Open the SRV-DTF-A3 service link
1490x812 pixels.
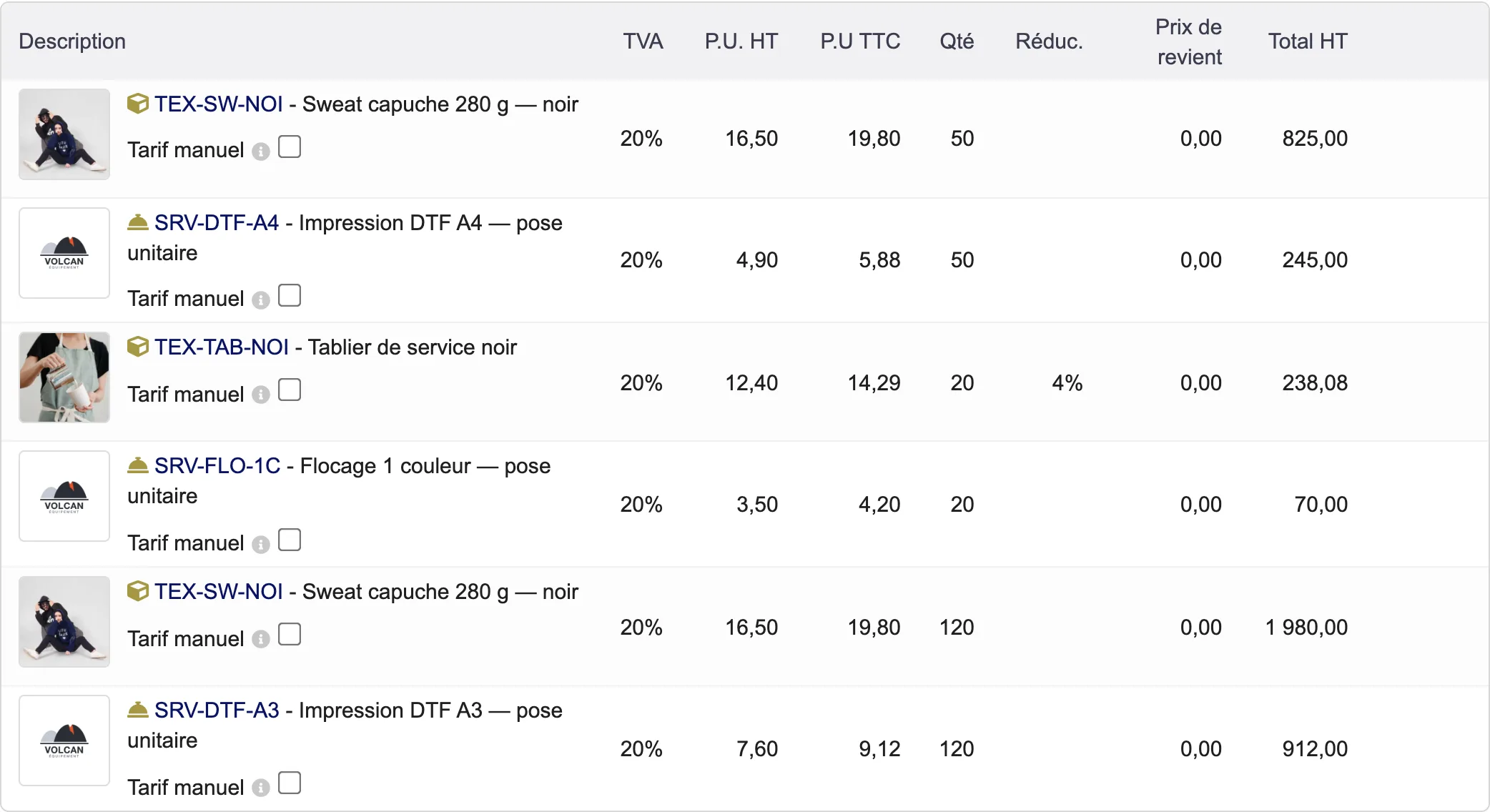tap(217, 710)
